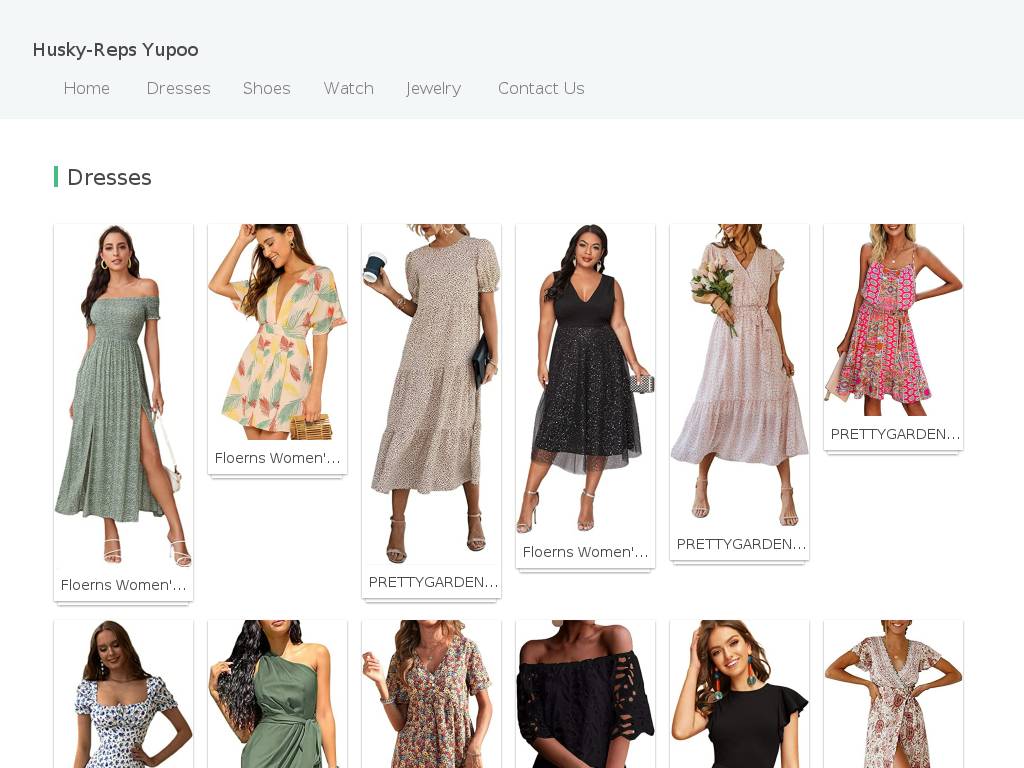This screenshot has width=1024, height=768.
Task: Open the black lace off-shoulder dress
Action: tap(586, 694)
